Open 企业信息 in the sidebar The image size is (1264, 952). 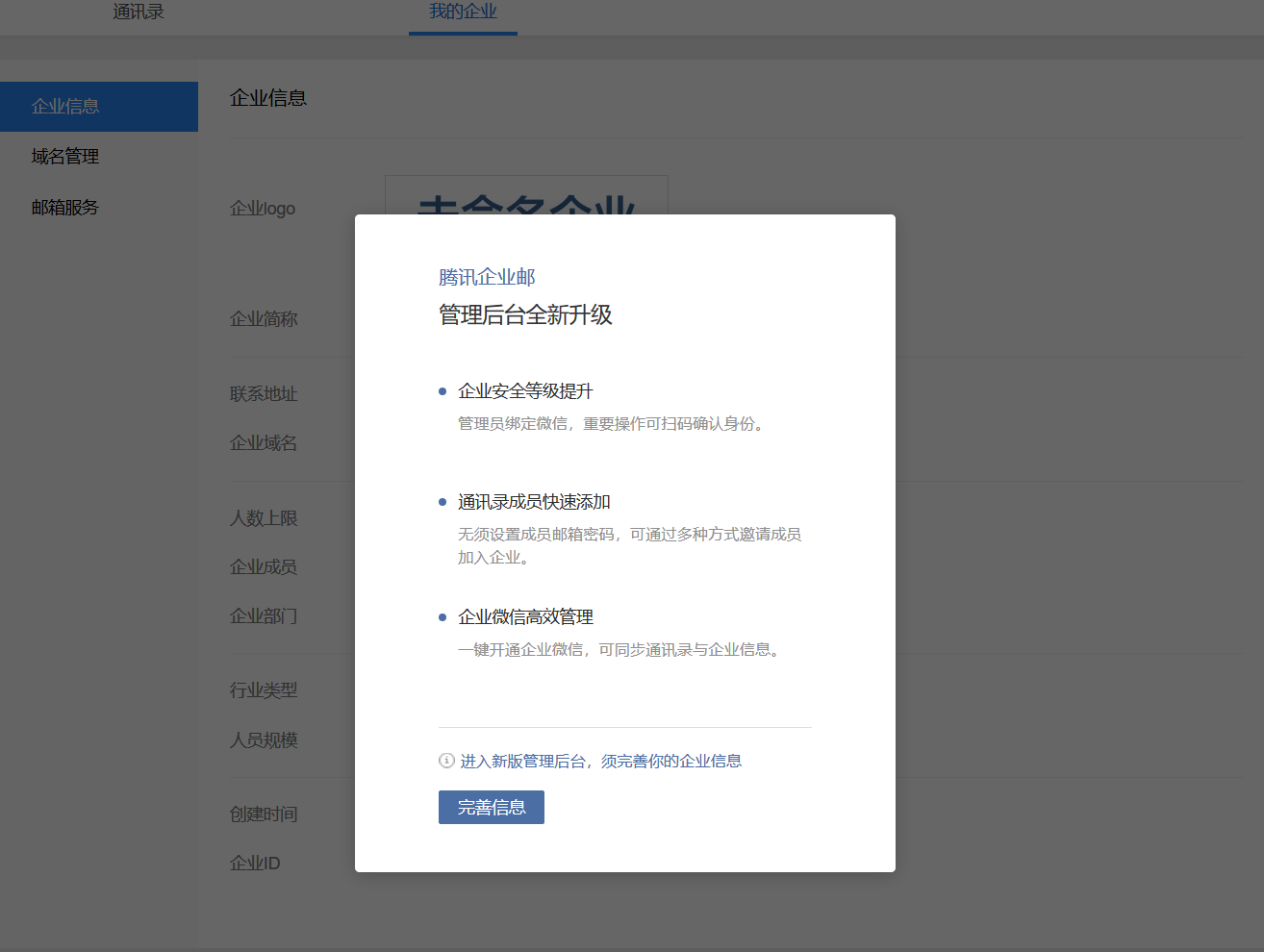pyautogui.click(x=99, y=107)
